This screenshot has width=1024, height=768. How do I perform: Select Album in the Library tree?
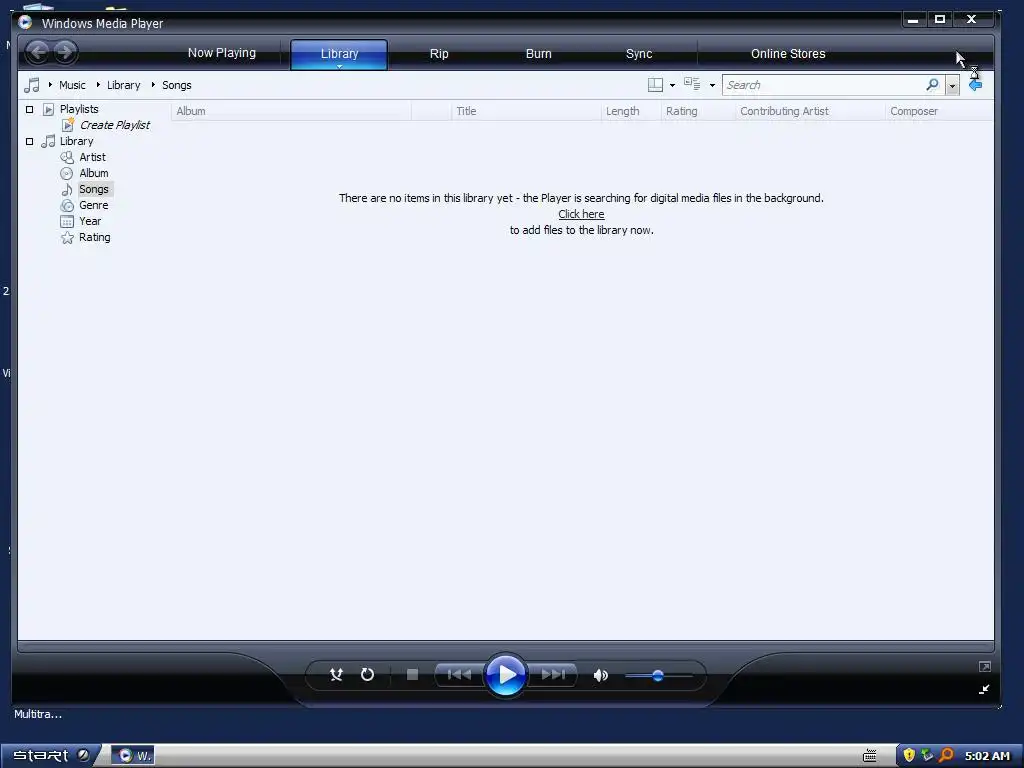pos(94,173)
